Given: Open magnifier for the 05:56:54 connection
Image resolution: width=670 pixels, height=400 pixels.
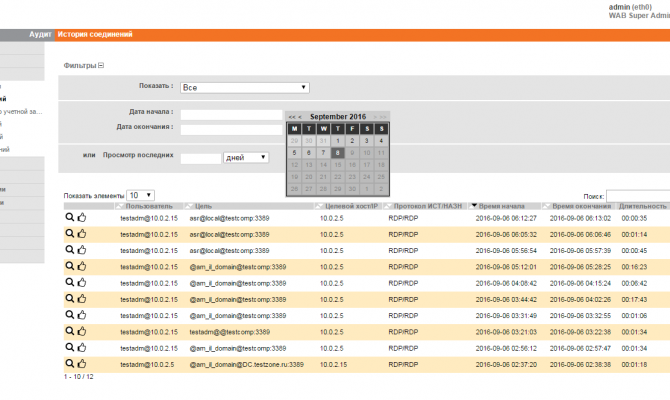Looking at the screenshot, I should (69, 250).
